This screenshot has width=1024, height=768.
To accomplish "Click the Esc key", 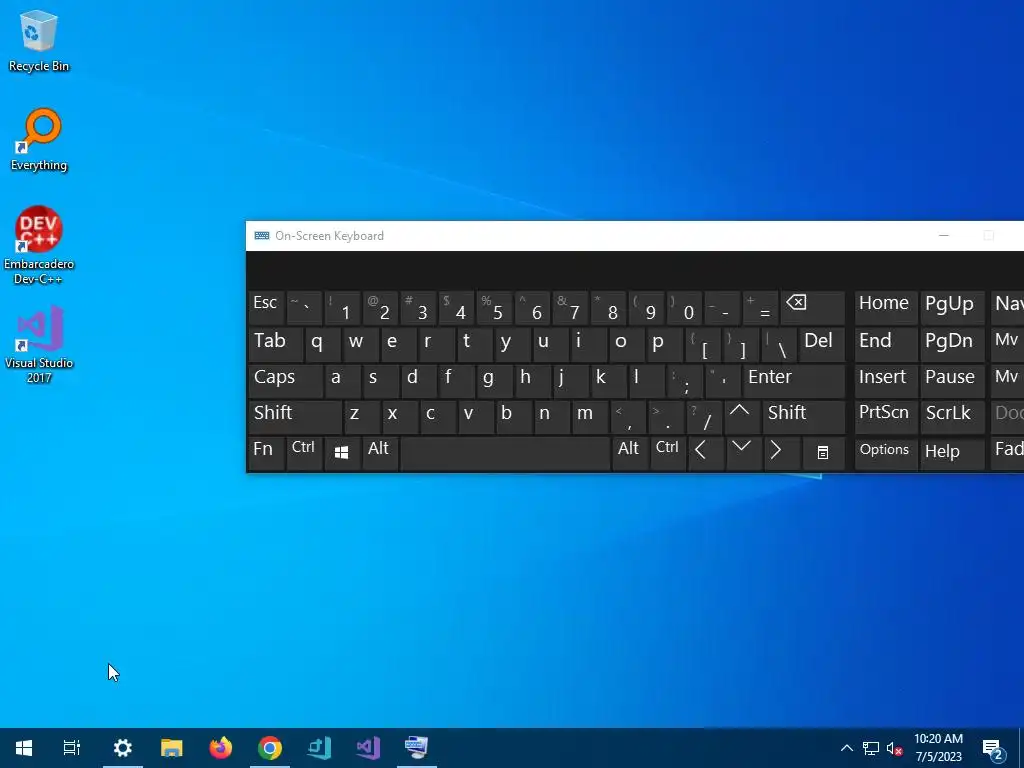I will [266, 308].
